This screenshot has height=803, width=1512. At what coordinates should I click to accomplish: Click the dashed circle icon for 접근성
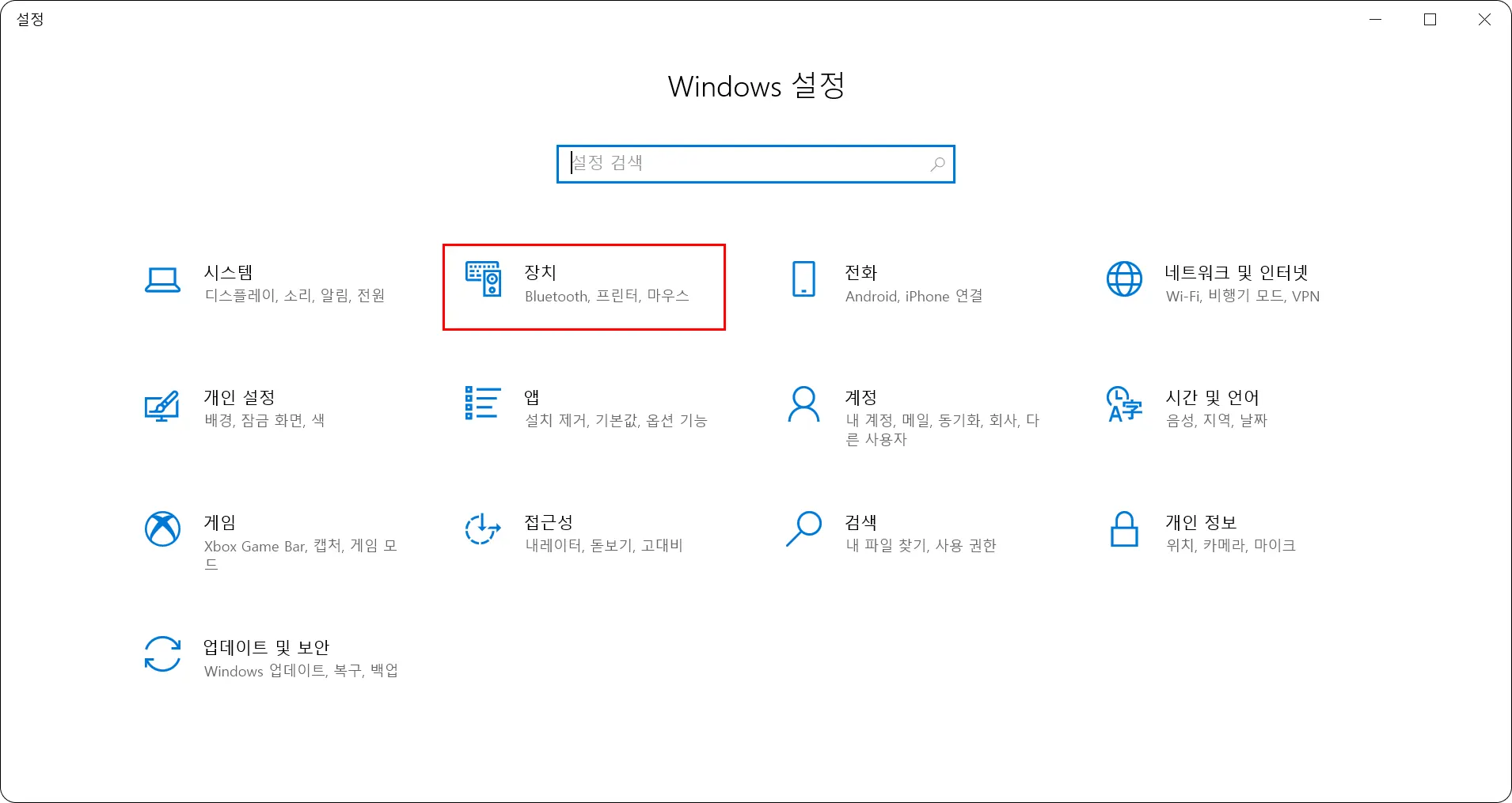483,529
